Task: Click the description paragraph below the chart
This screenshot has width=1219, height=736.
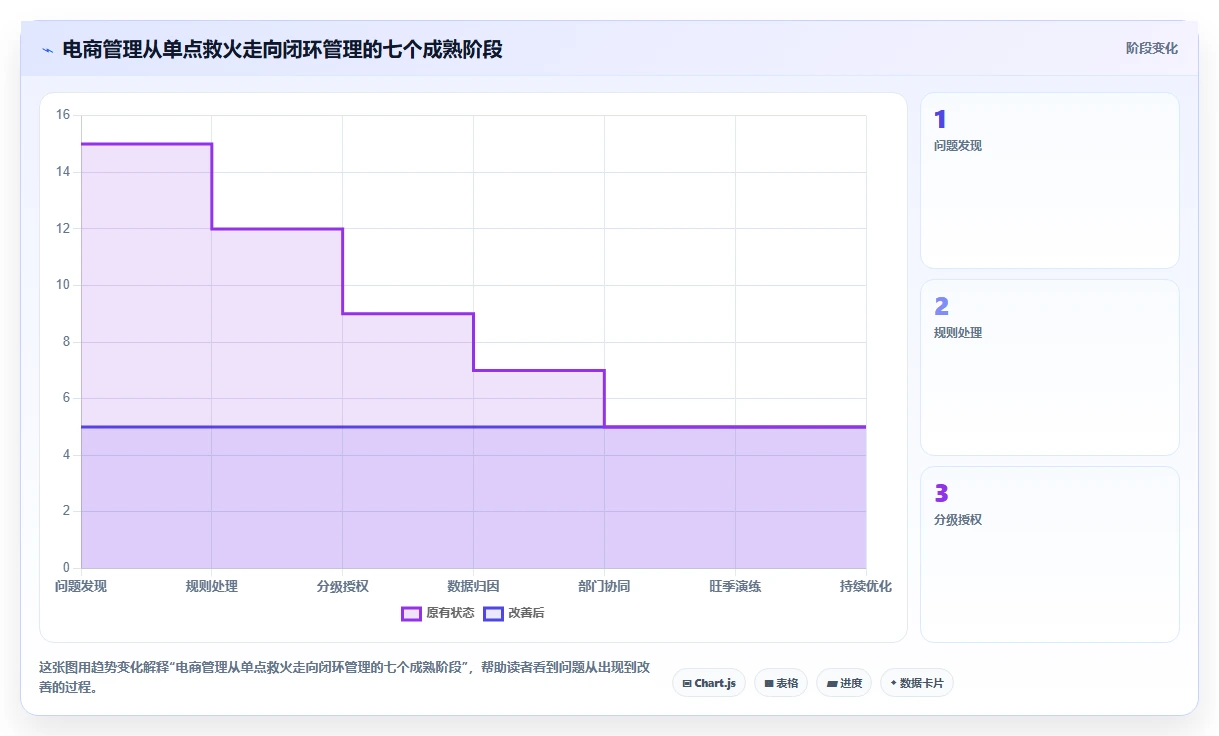Action: 346,677
